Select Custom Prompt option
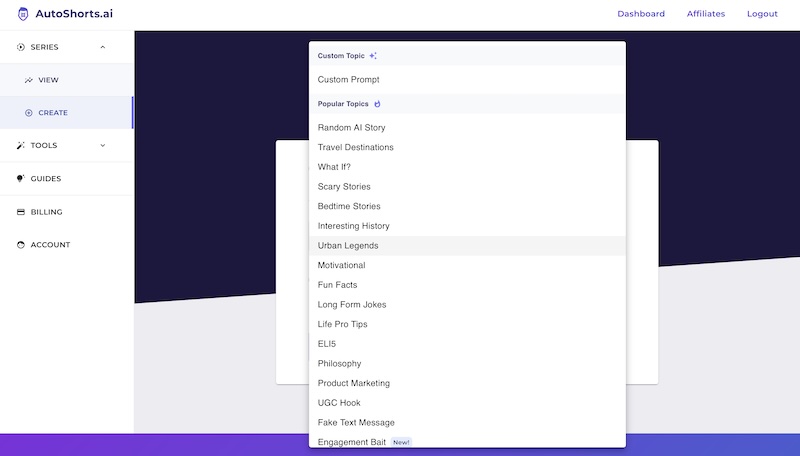This screenshot has width=800, height=456. click(x=467, y=80)
